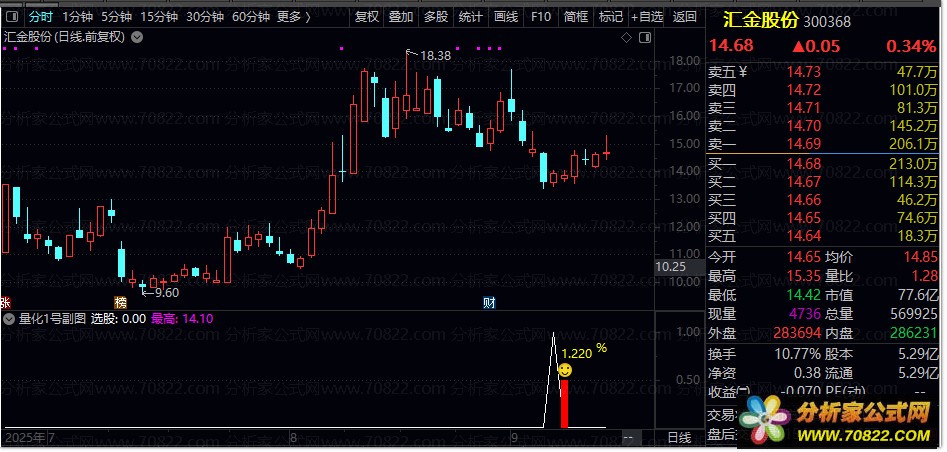Click 买四 price 14.65

point(804,218)
